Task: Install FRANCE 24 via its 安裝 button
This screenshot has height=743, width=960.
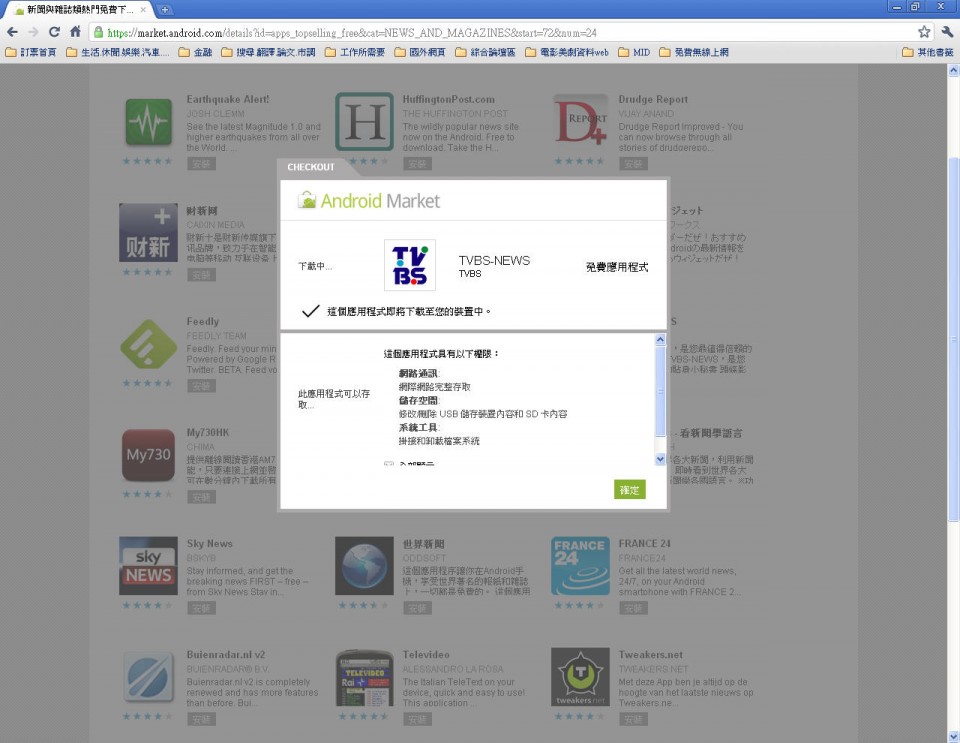Action: tap(633, 608)
